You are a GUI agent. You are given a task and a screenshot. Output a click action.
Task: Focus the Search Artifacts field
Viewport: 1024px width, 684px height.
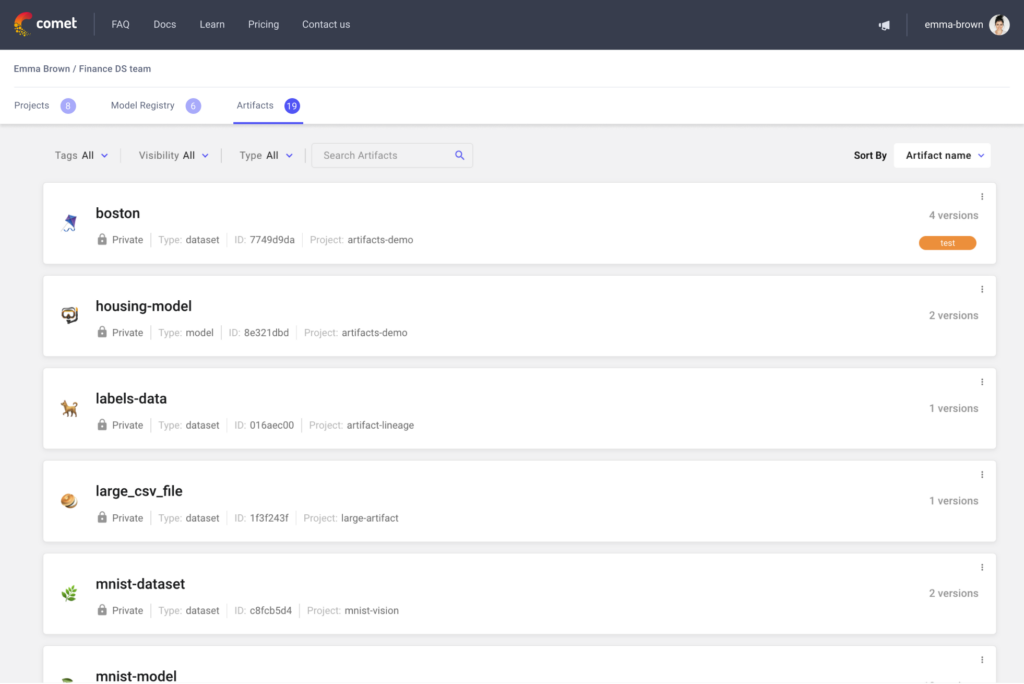click(392, 155)
